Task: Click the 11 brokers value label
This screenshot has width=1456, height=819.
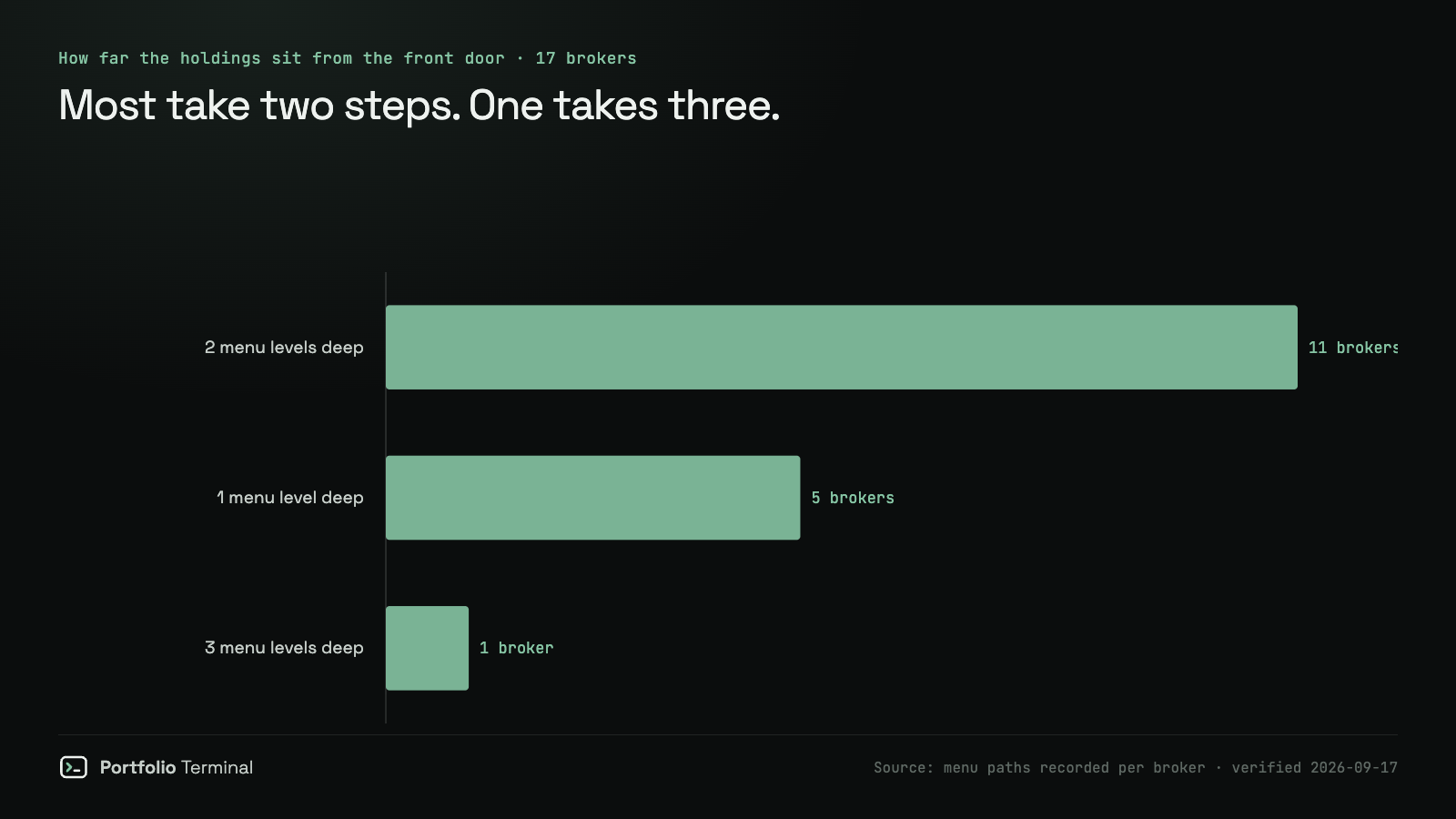Action: click(x=1353, y=348)
